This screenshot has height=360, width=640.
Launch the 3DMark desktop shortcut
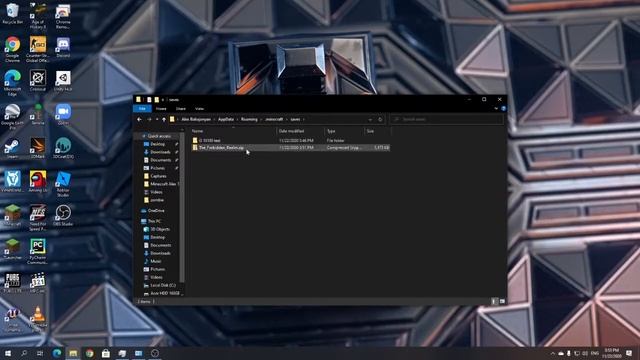click(38, 148)
